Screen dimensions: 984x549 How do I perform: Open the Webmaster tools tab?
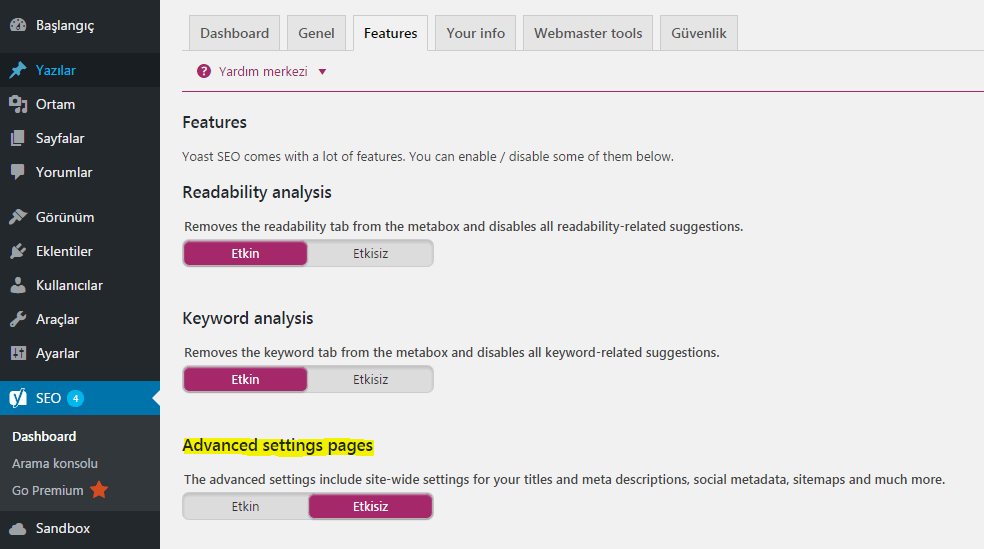pos(588,33)
